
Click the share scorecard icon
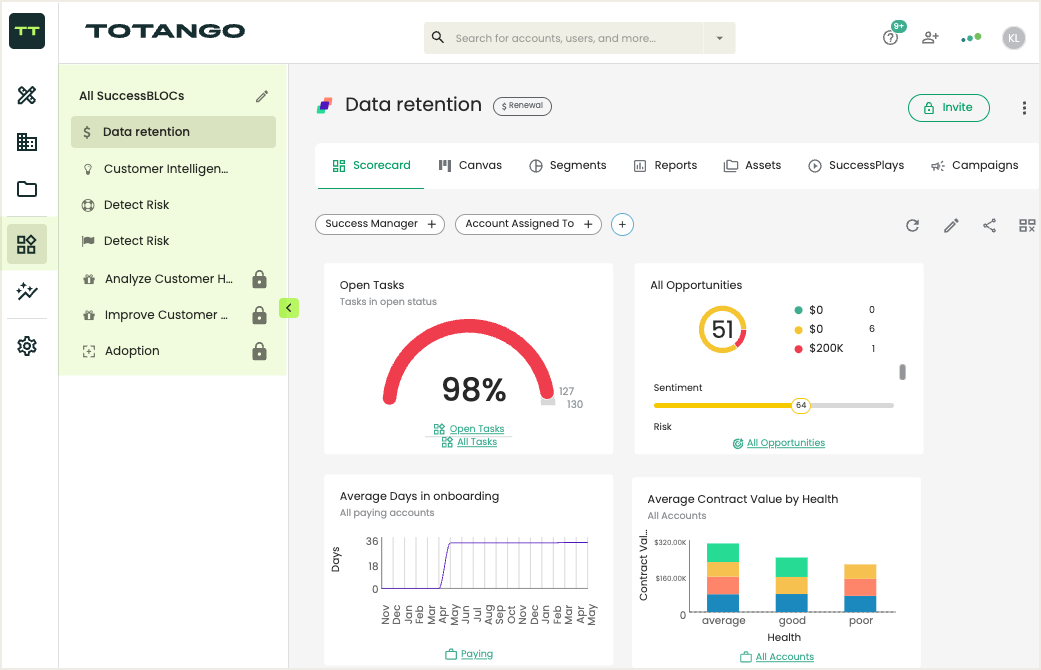tap(989, 226)
